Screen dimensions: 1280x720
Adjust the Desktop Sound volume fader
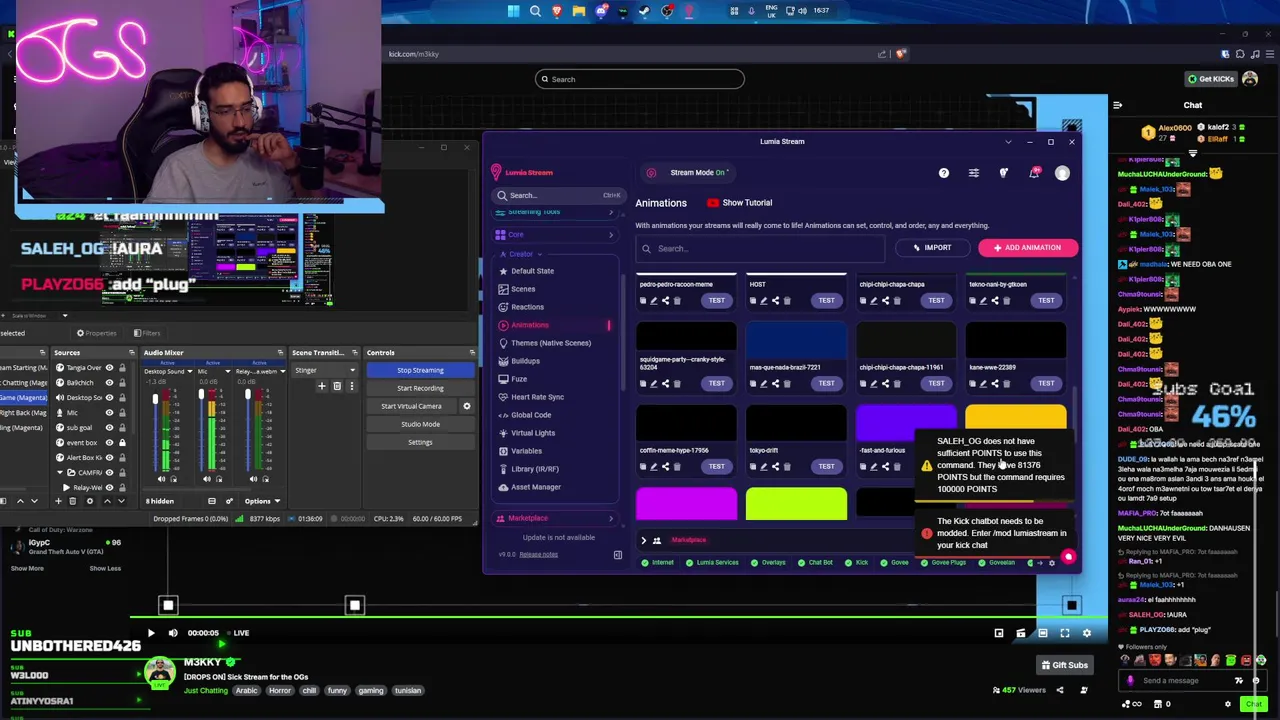pyautogui.click(x=155, y=400)
